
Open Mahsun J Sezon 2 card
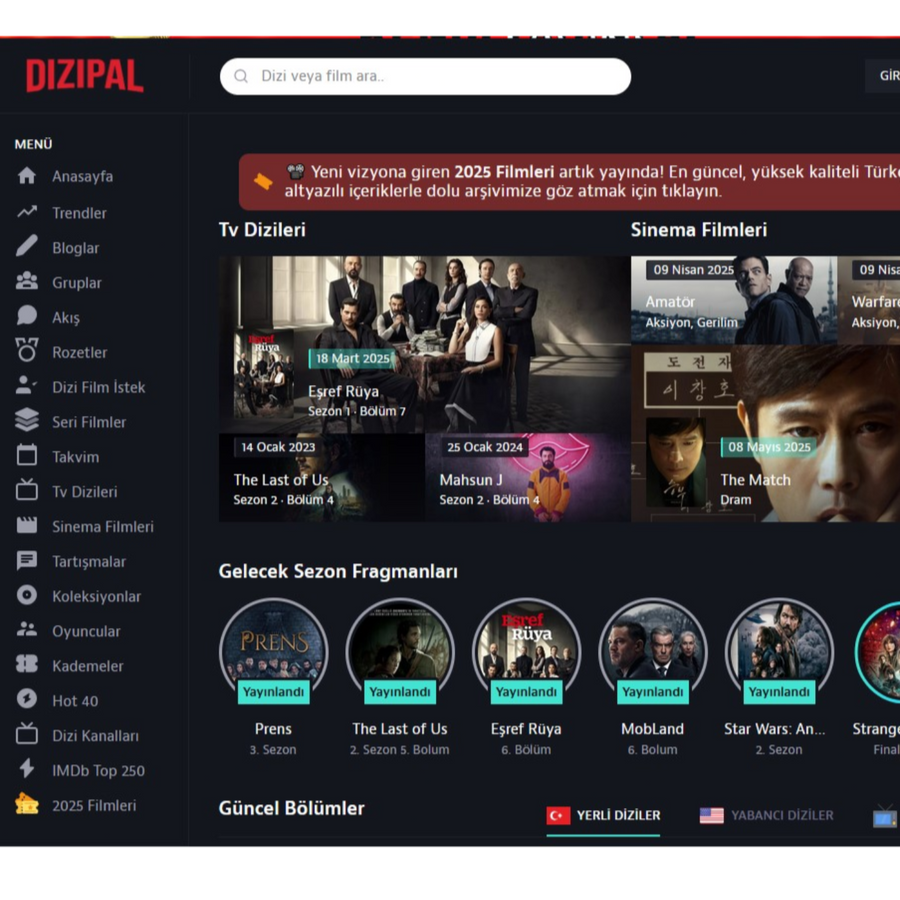527,478
